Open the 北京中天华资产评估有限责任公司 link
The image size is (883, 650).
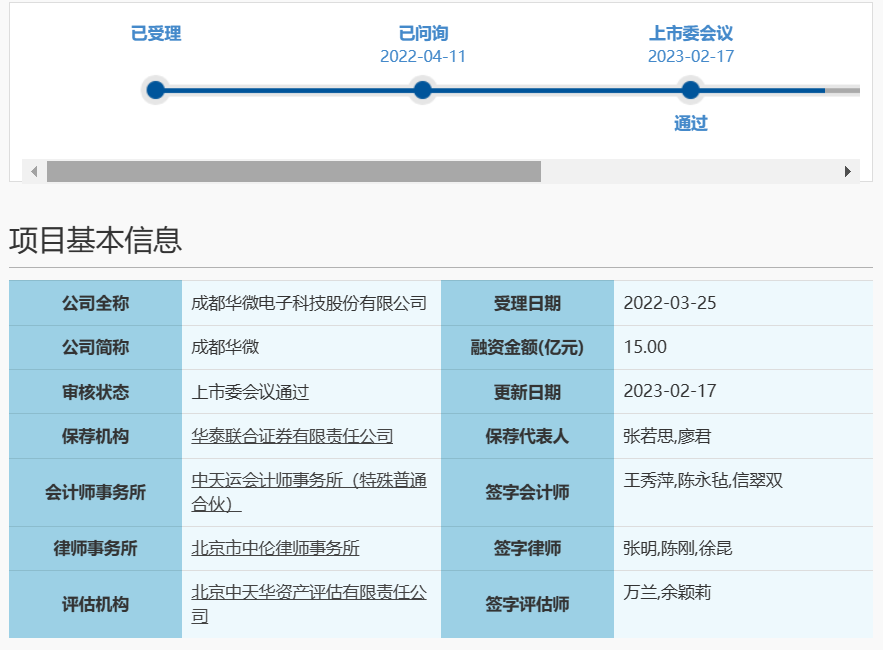pos(309,604)
